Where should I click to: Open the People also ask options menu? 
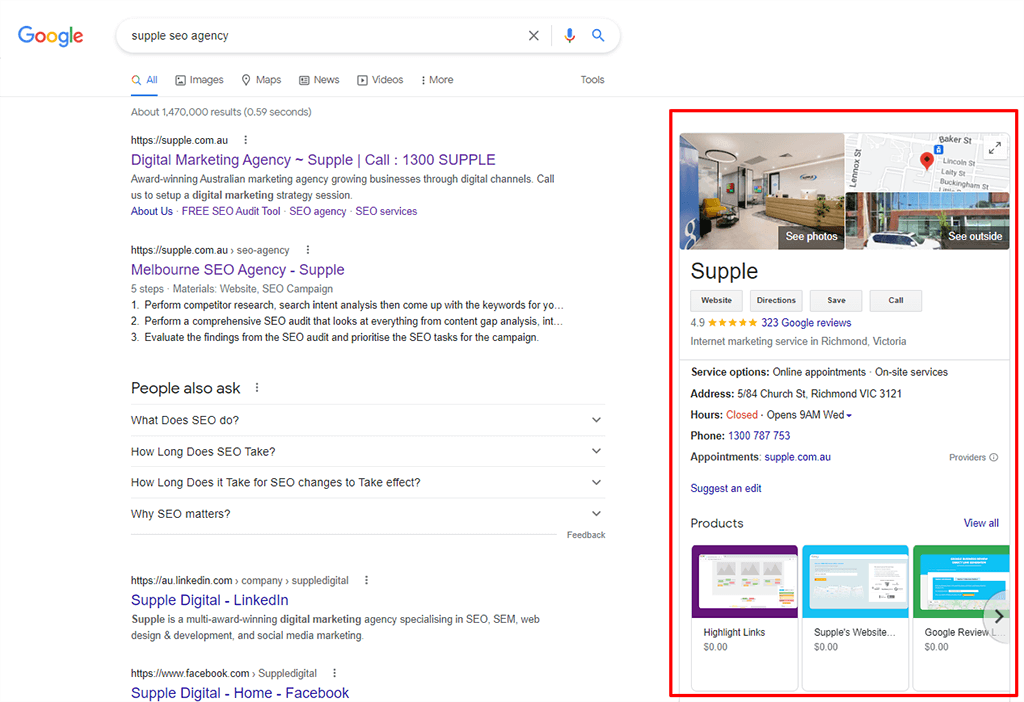(x=257, y=388)
